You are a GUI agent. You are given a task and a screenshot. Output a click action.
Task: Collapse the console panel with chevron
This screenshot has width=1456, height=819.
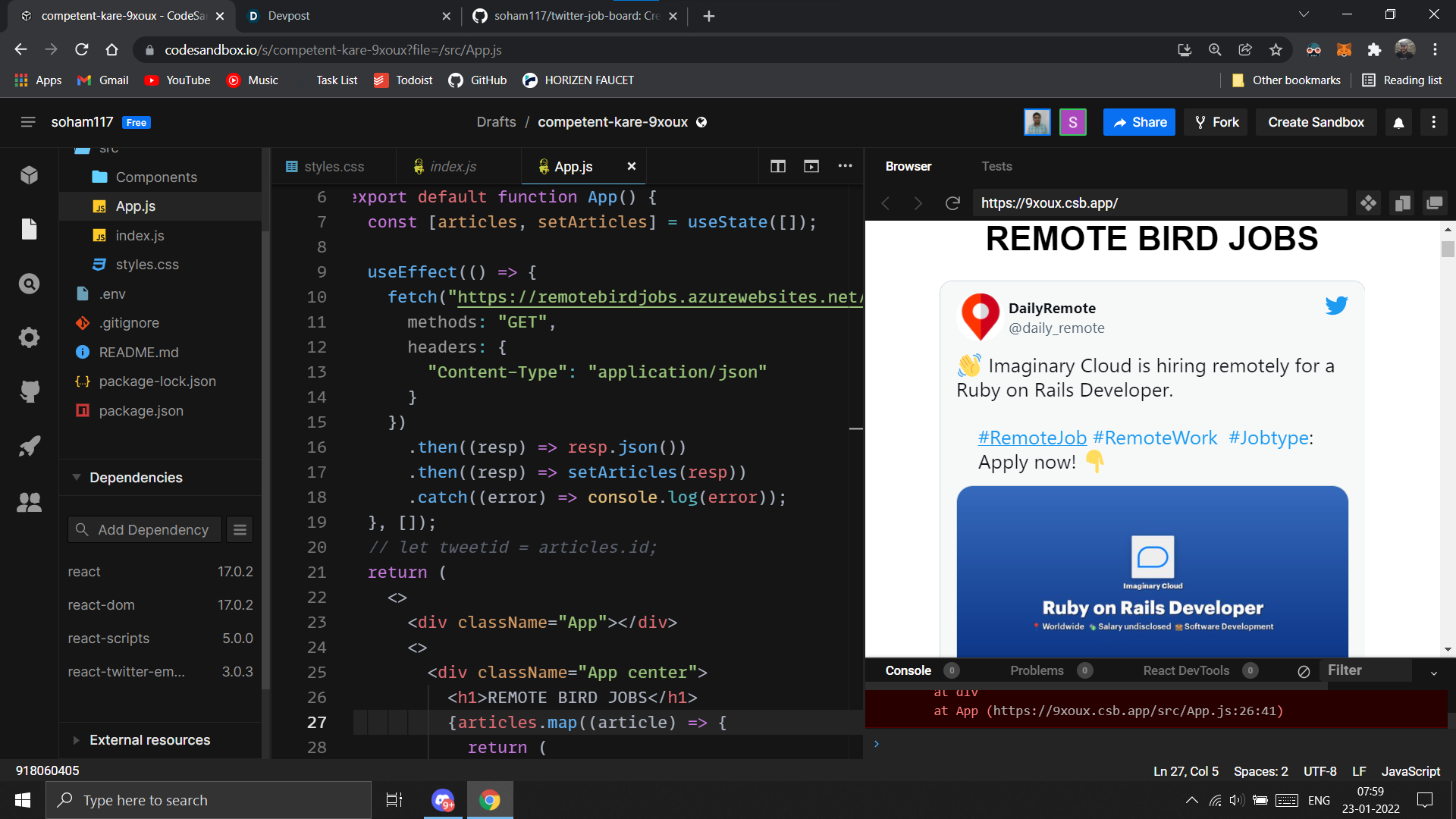(x=1433, y=673)
